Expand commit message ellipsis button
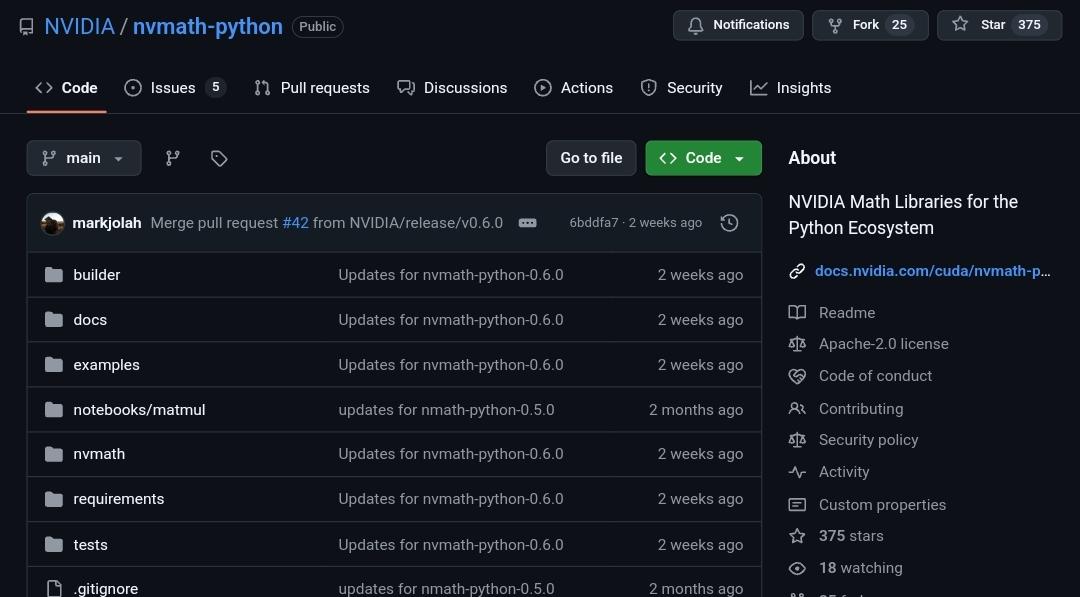 [x=528, y=223]
